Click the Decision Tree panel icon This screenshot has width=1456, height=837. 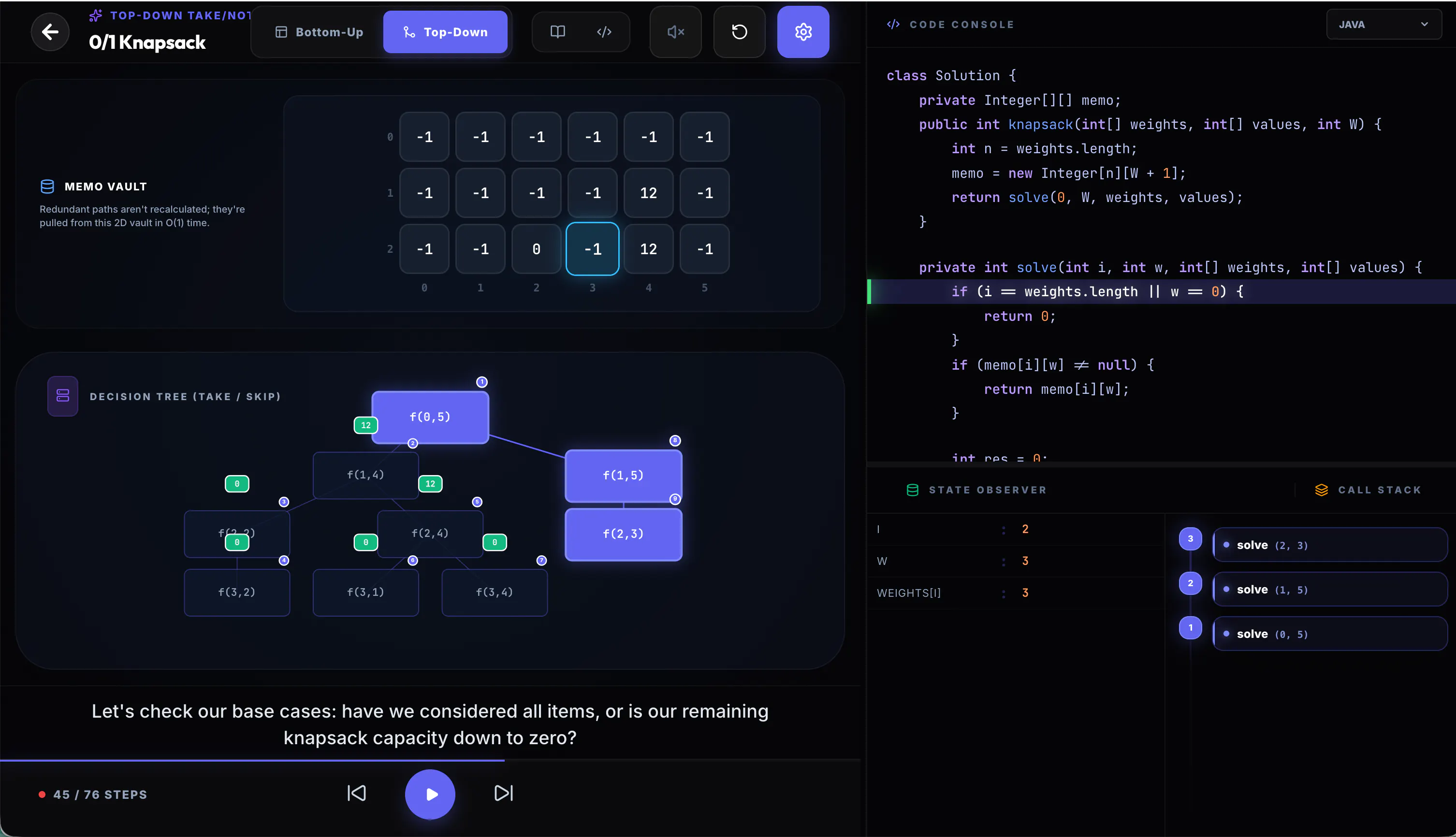coord(63,396)
